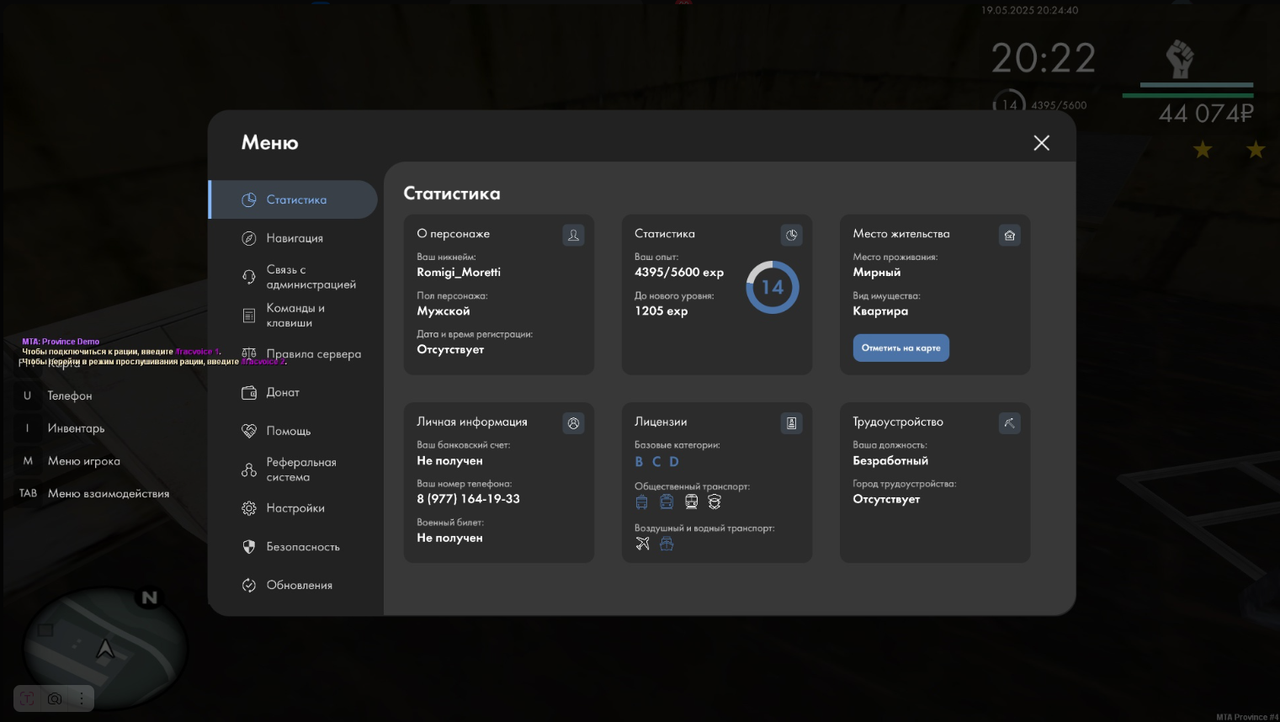The image size is (1280, 722).
Task: Click the airplane license icon
Action: [x=642, y=543]
